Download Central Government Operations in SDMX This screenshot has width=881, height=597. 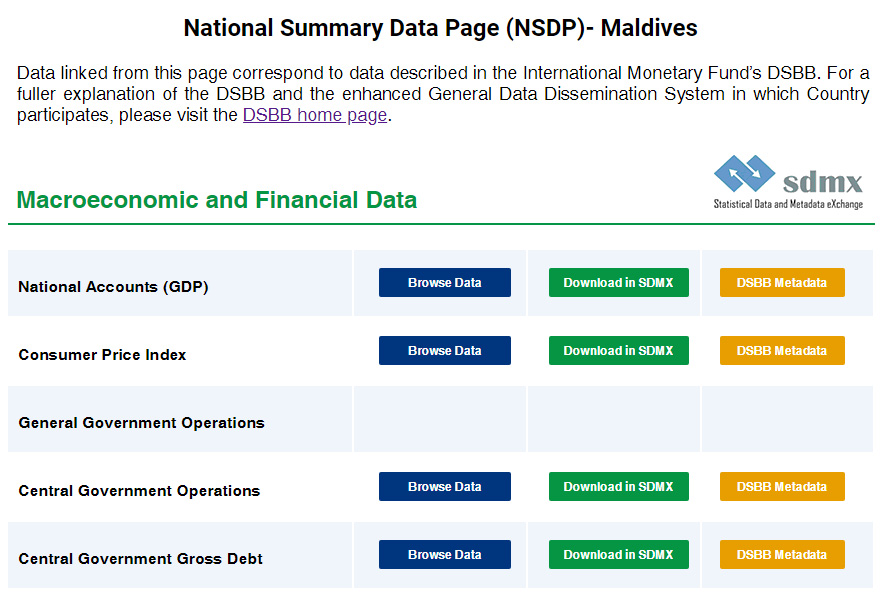619,486
